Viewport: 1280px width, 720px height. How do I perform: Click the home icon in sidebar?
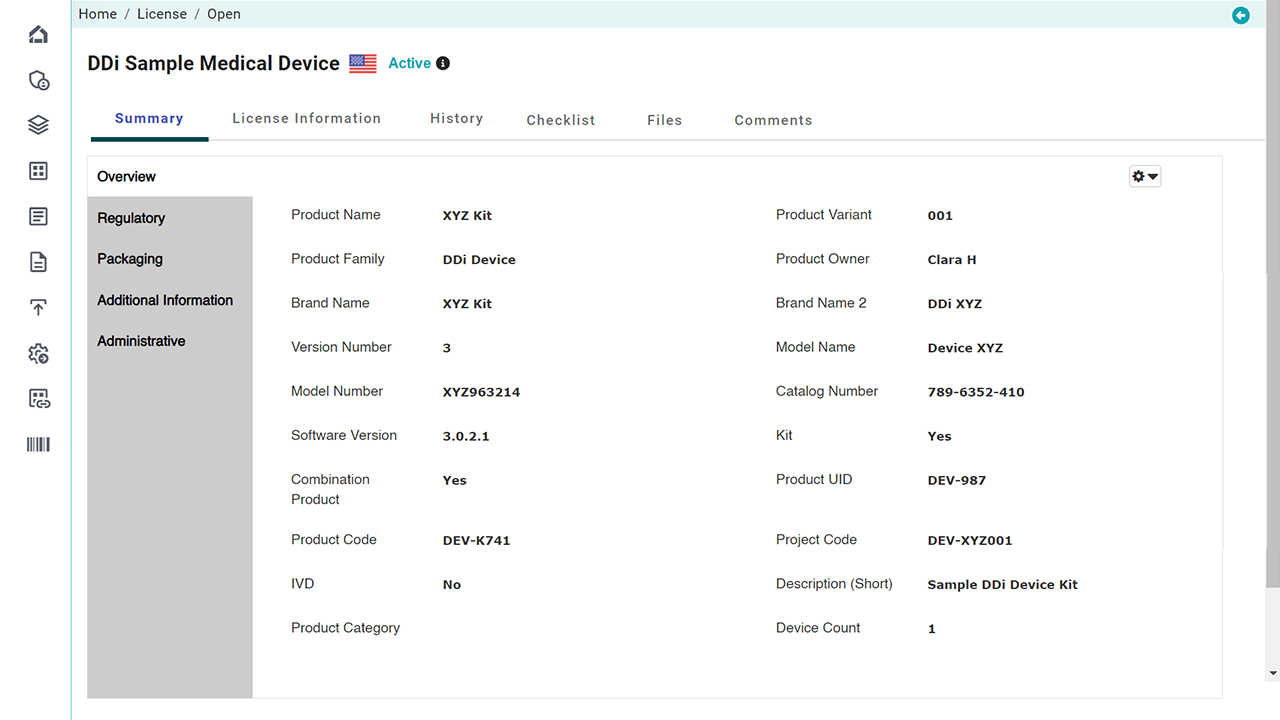click(x=38, y=35)
